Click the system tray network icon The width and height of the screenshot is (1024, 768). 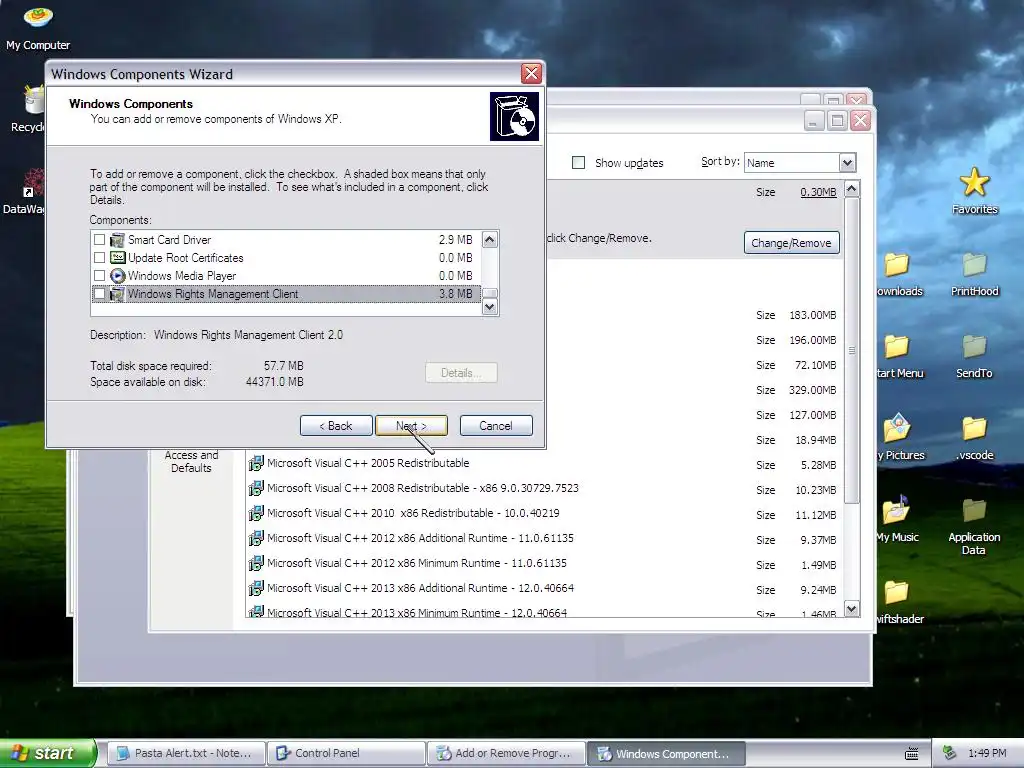pos(950,753)
